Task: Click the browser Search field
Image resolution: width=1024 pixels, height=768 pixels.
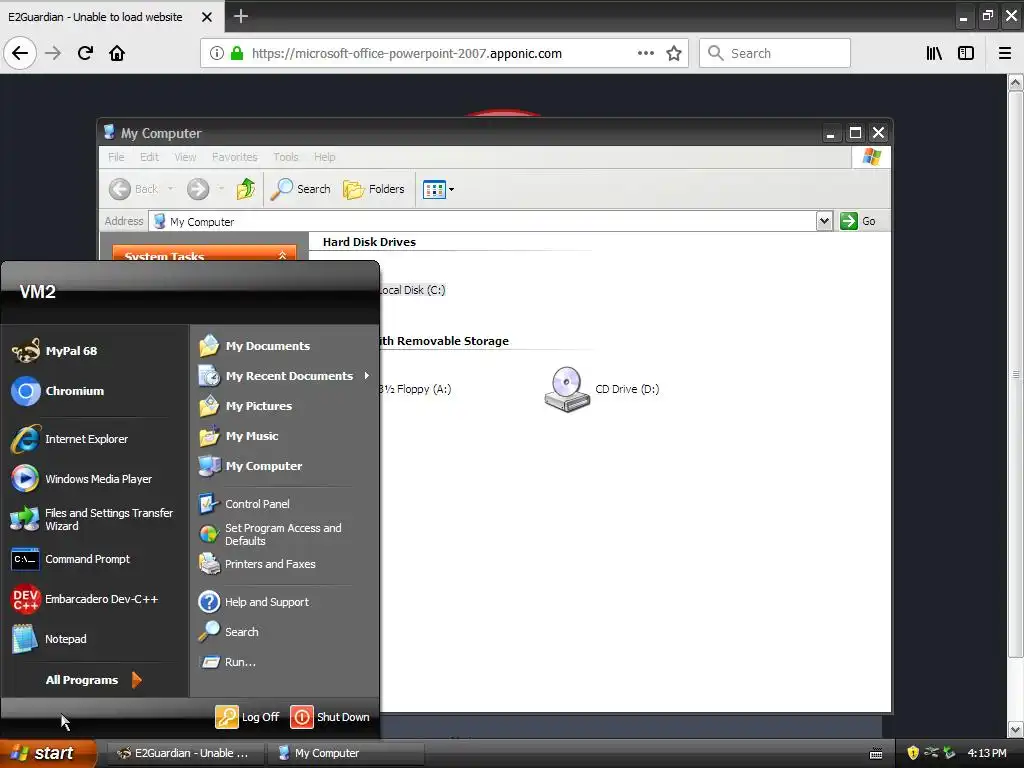Action: tap(775, 53)
